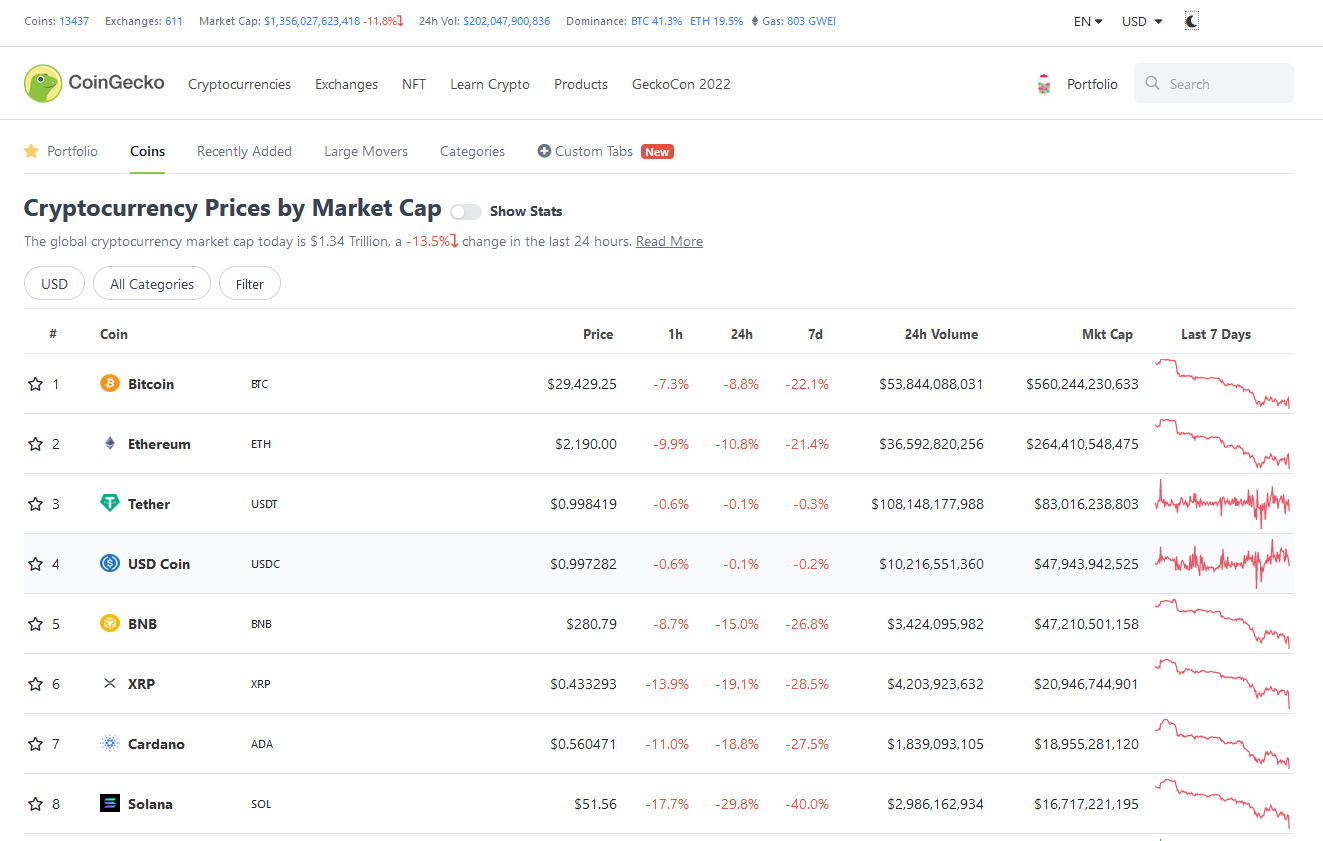Switch to Recently Added tab

point(244,151)
